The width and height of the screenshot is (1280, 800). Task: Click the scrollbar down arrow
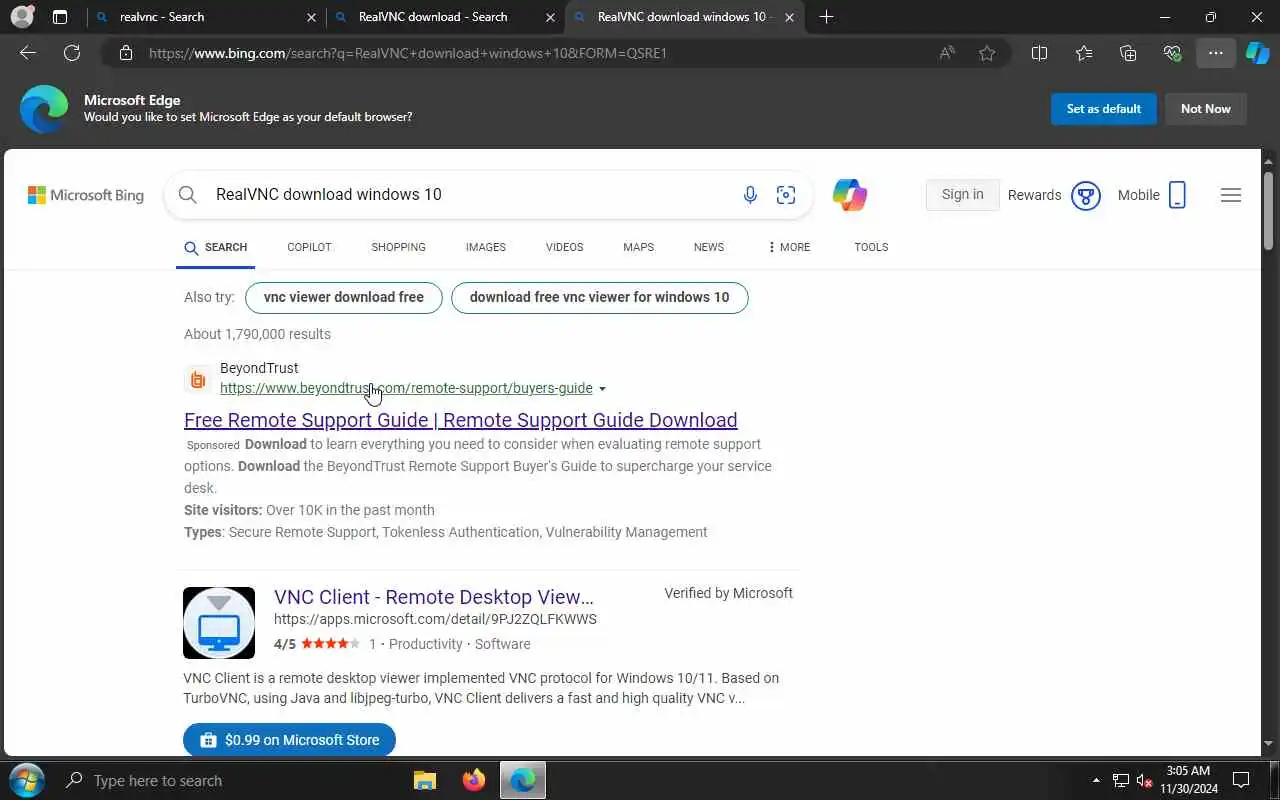click(x=1268, y=745)
